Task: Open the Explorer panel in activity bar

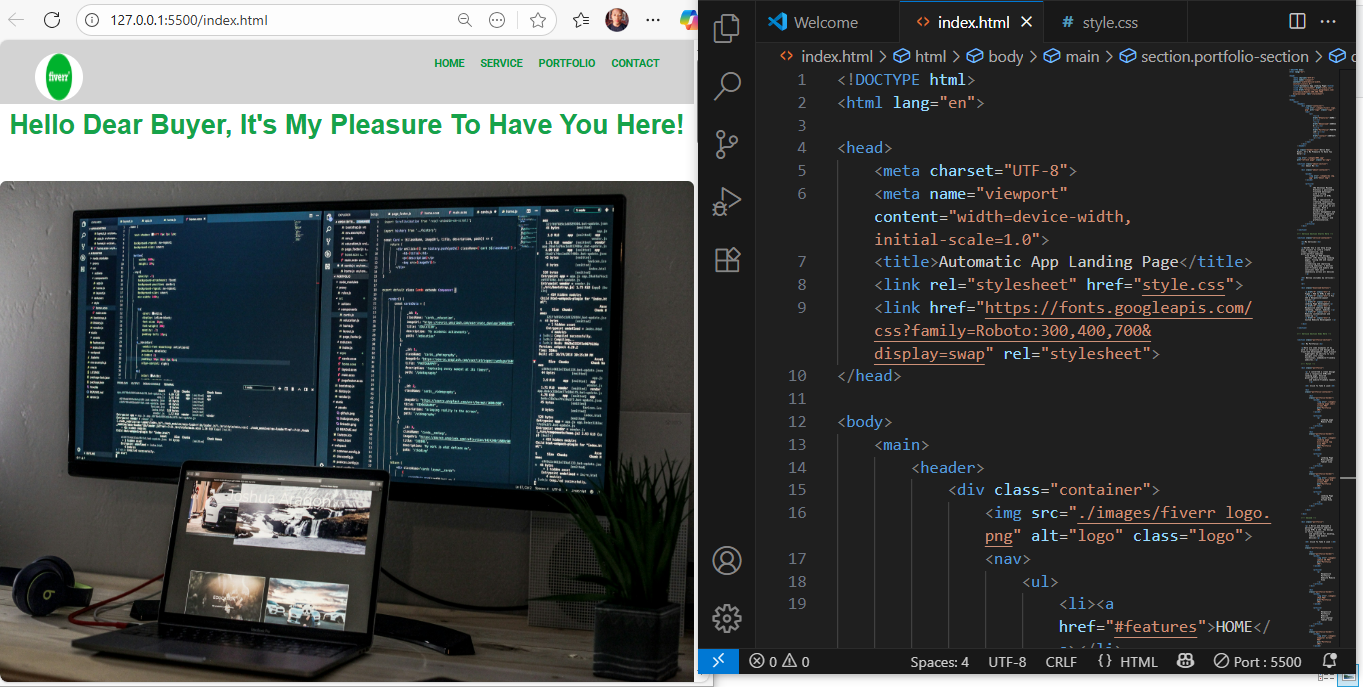Action: point(727,28)
